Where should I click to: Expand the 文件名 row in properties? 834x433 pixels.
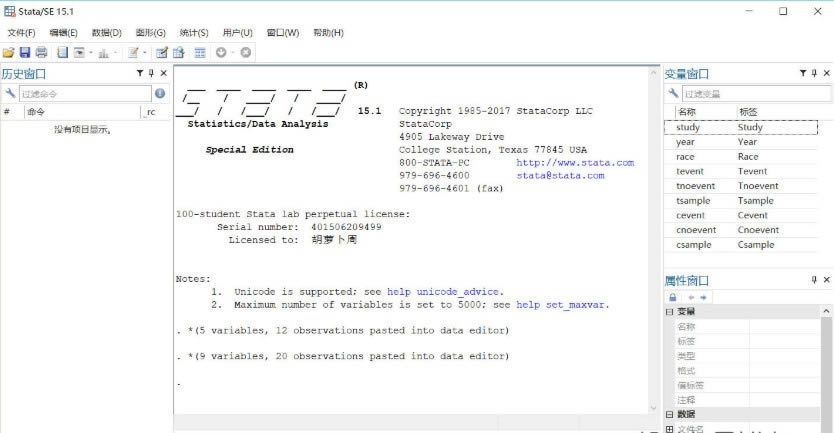tap(670, 428)
